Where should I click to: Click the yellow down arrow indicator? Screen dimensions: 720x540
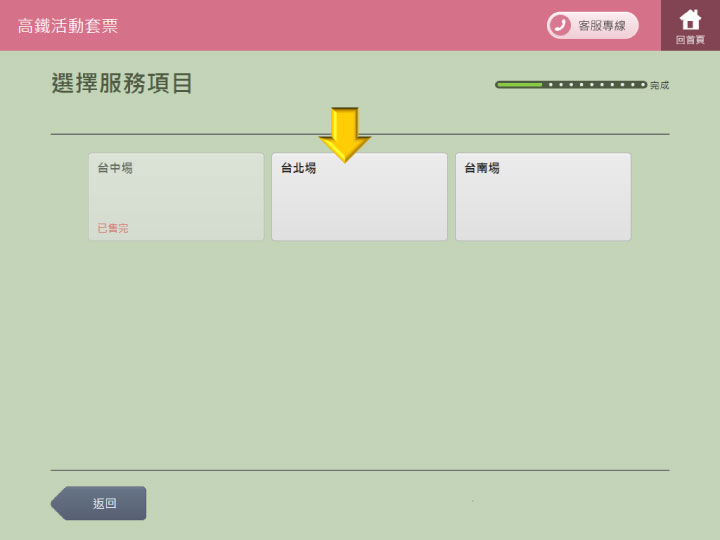pos(345,135)
